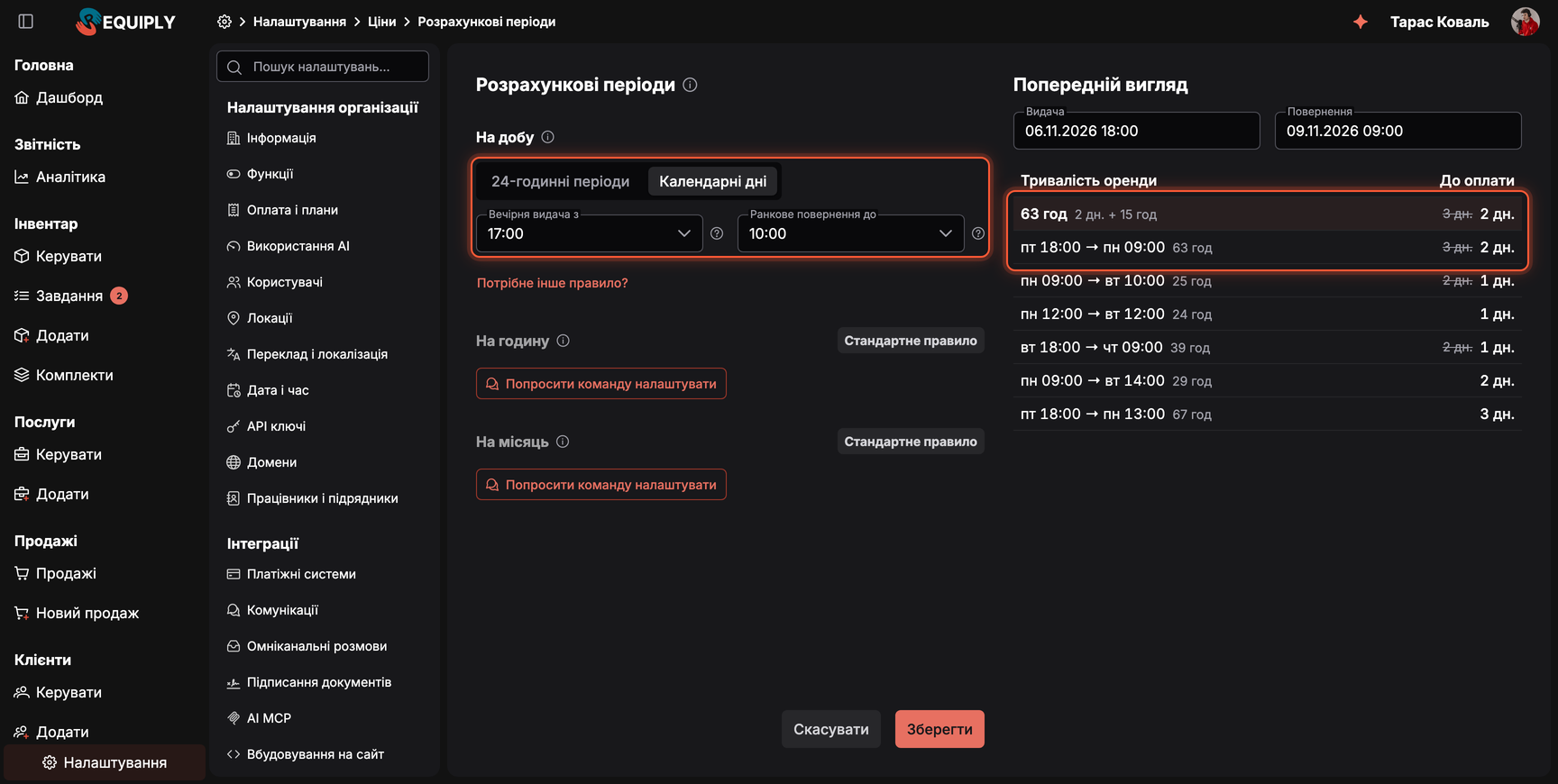Show info icon next to На місяць
The image size is (1558, 784).
coord(563,442)
